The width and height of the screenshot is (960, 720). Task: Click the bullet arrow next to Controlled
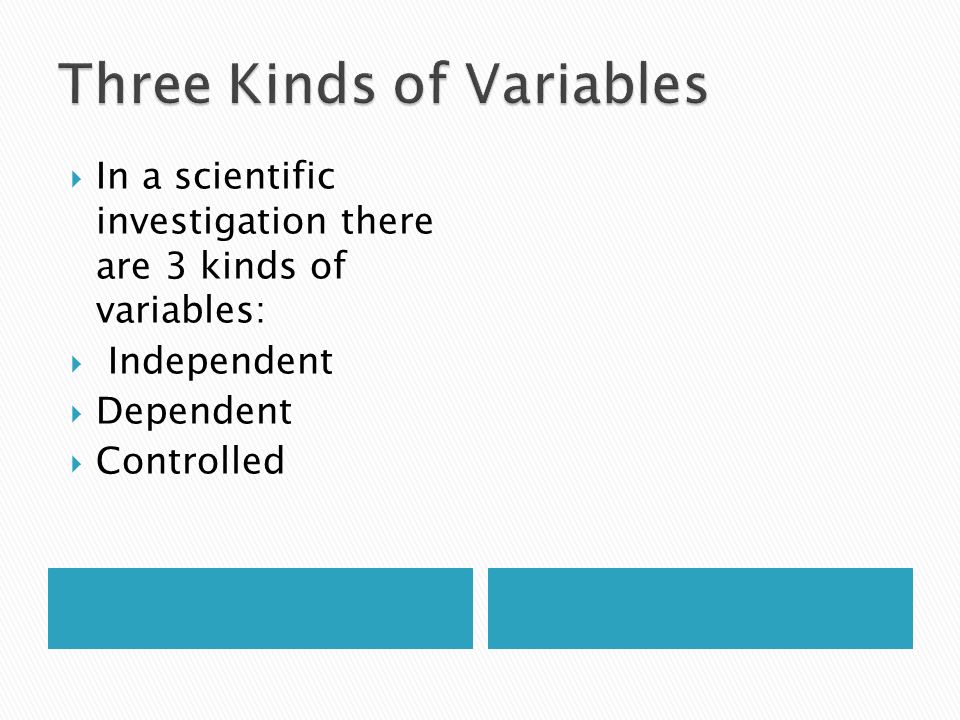[x=76, y=464]
